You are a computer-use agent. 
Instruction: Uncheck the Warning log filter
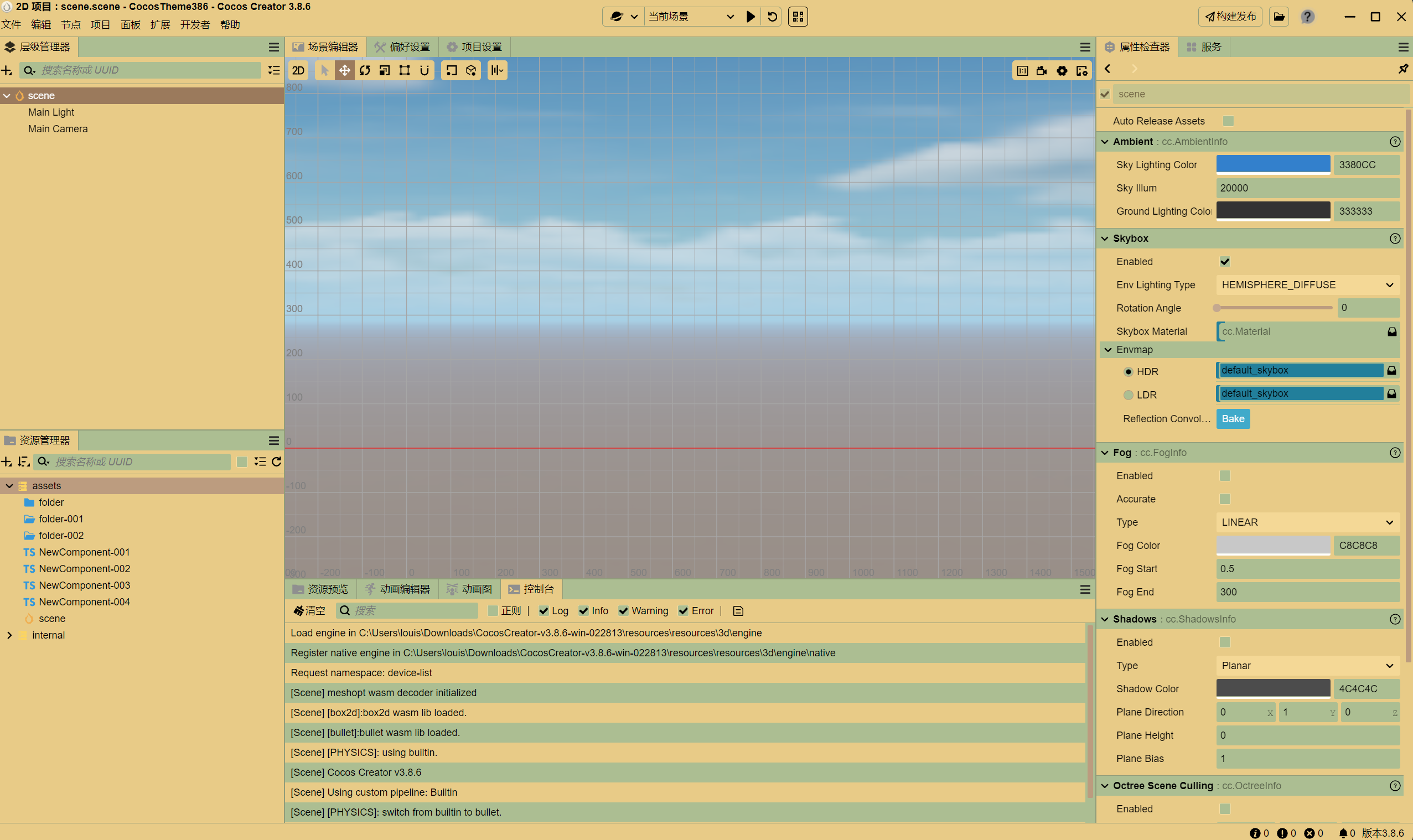tap(623, 611)
